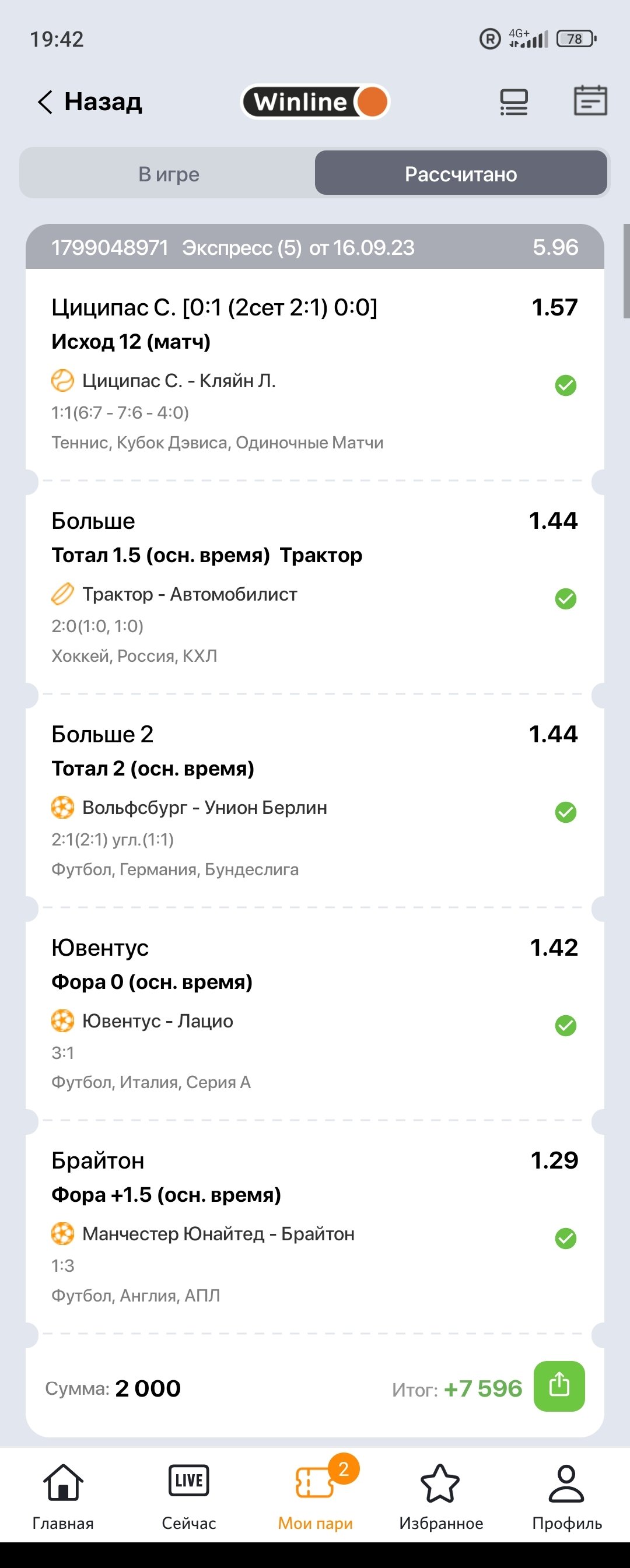This screenshot has width=630, height=1568.
Task: Select the Рассчитано tab
Action: pyautogui.click(x=461, y=174)
